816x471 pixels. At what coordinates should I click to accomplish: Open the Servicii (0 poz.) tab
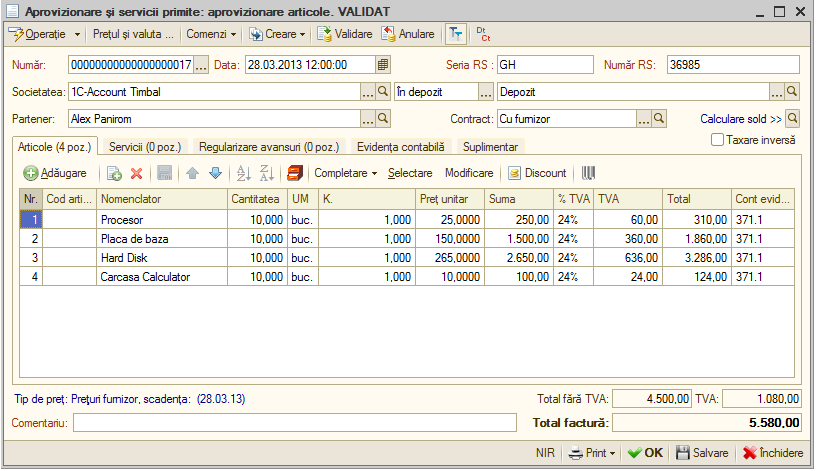click(x=145, y=147)
